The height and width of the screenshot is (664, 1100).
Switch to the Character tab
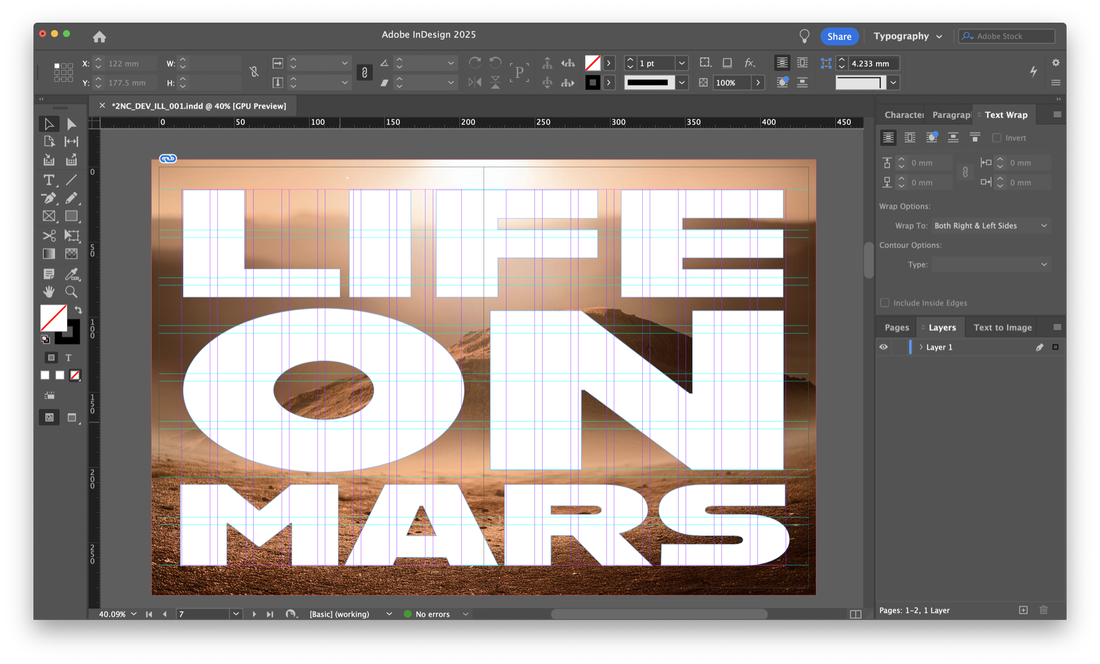point(904,115)
